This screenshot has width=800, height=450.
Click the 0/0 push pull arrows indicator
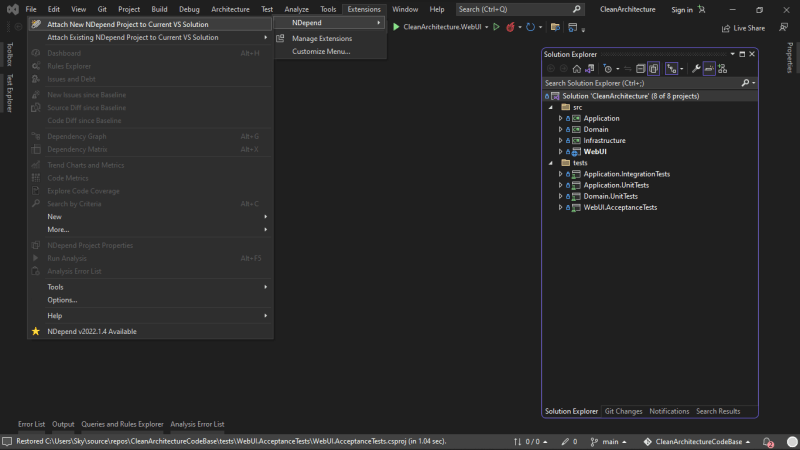531,442
